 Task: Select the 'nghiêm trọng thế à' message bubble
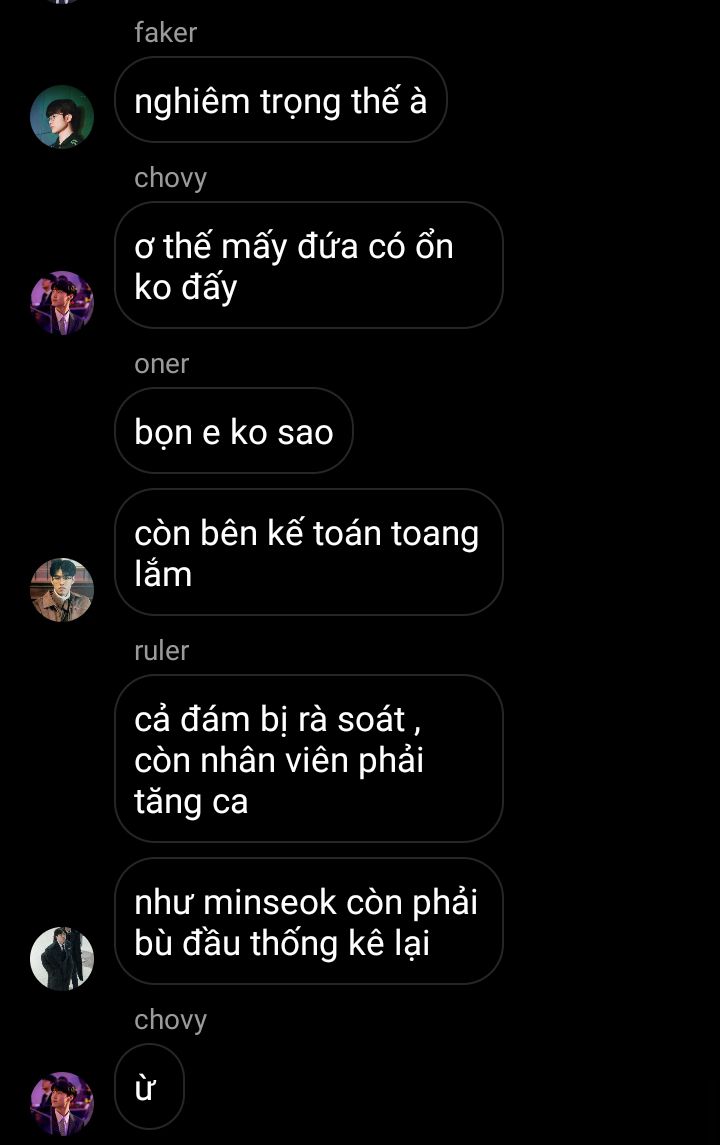[280, 100]
